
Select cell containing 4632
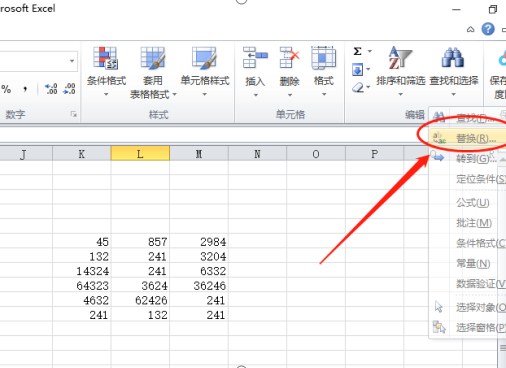pos(82,300)
